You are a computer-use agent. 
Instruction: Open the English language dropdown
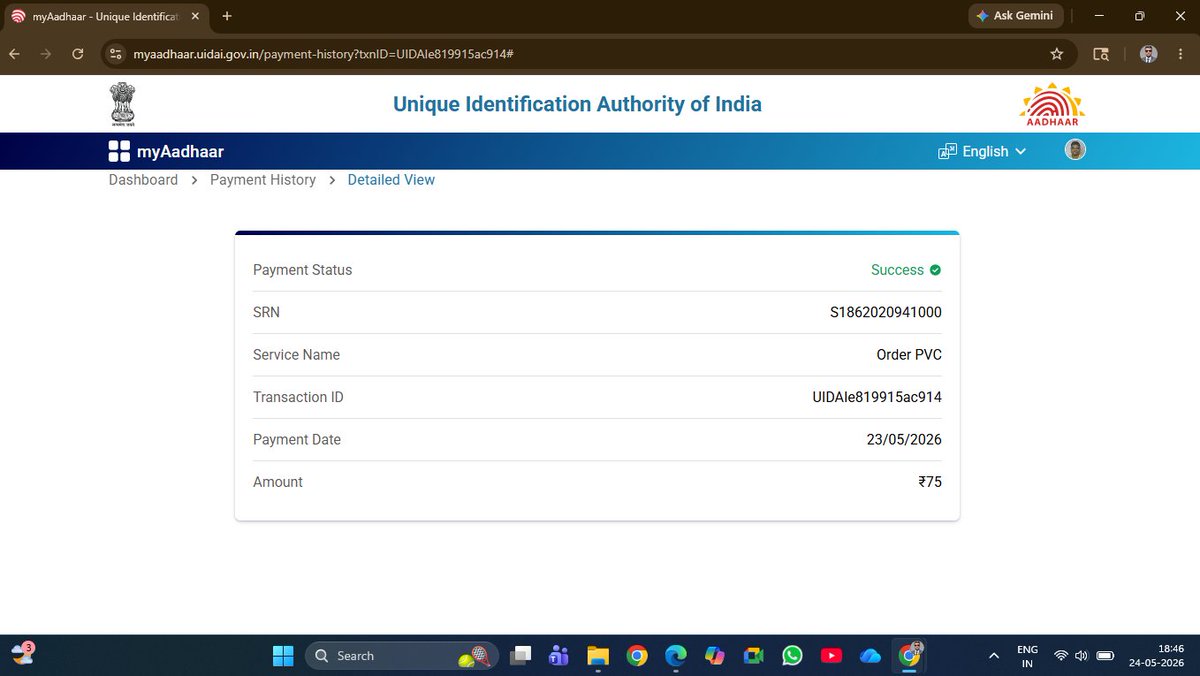pyautogui.click(x=994, y=151)
